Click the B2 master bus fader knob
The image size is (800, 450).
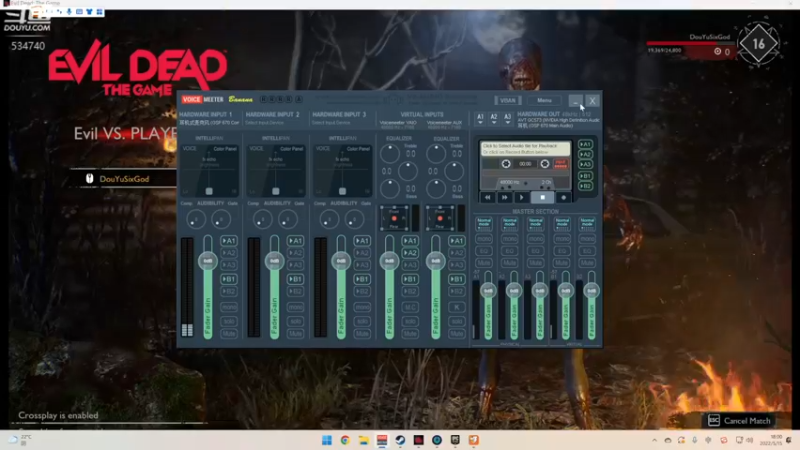[x=591, y=291]
